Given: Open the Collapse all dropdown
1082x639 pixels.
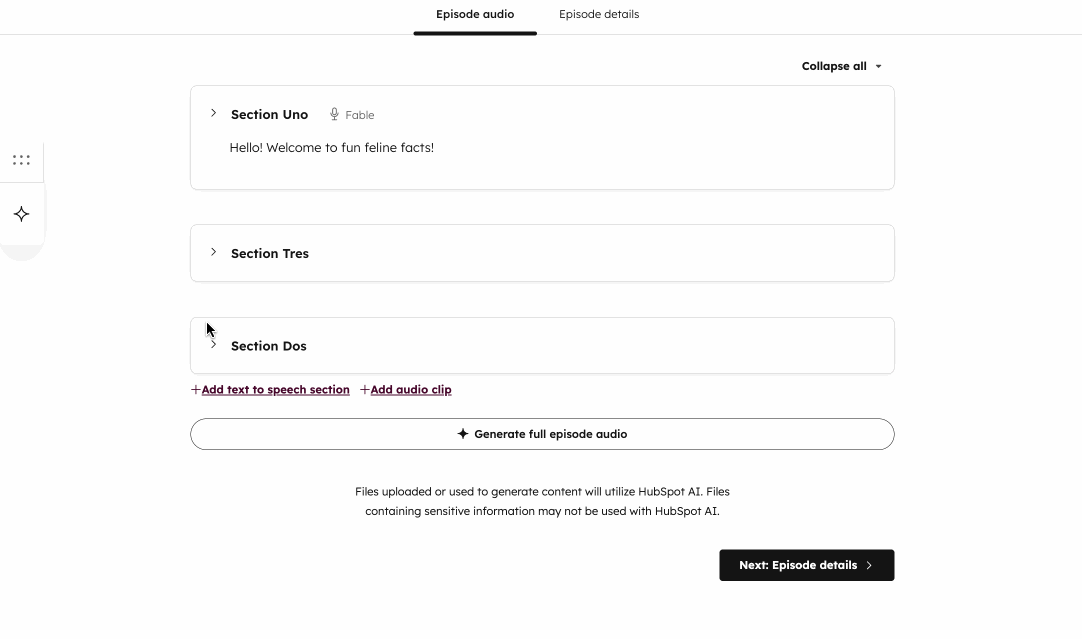Looking at the screenshot, I should (x=841, y=66).
